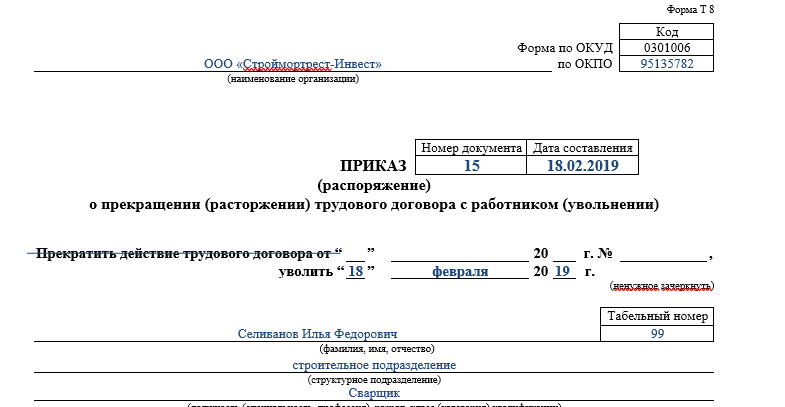Click 'строительное подразделение' department text
785x407 pixels.
click(x=374, y=365)
